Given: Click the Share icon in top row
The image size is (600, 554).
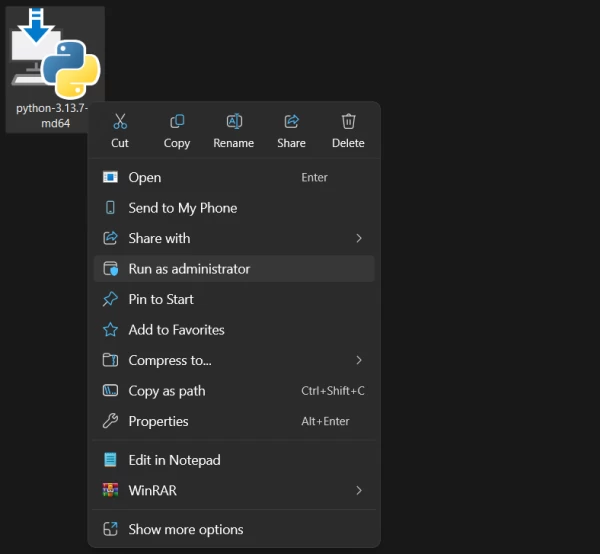Looking at the screenshot, I should pos(292,122).
